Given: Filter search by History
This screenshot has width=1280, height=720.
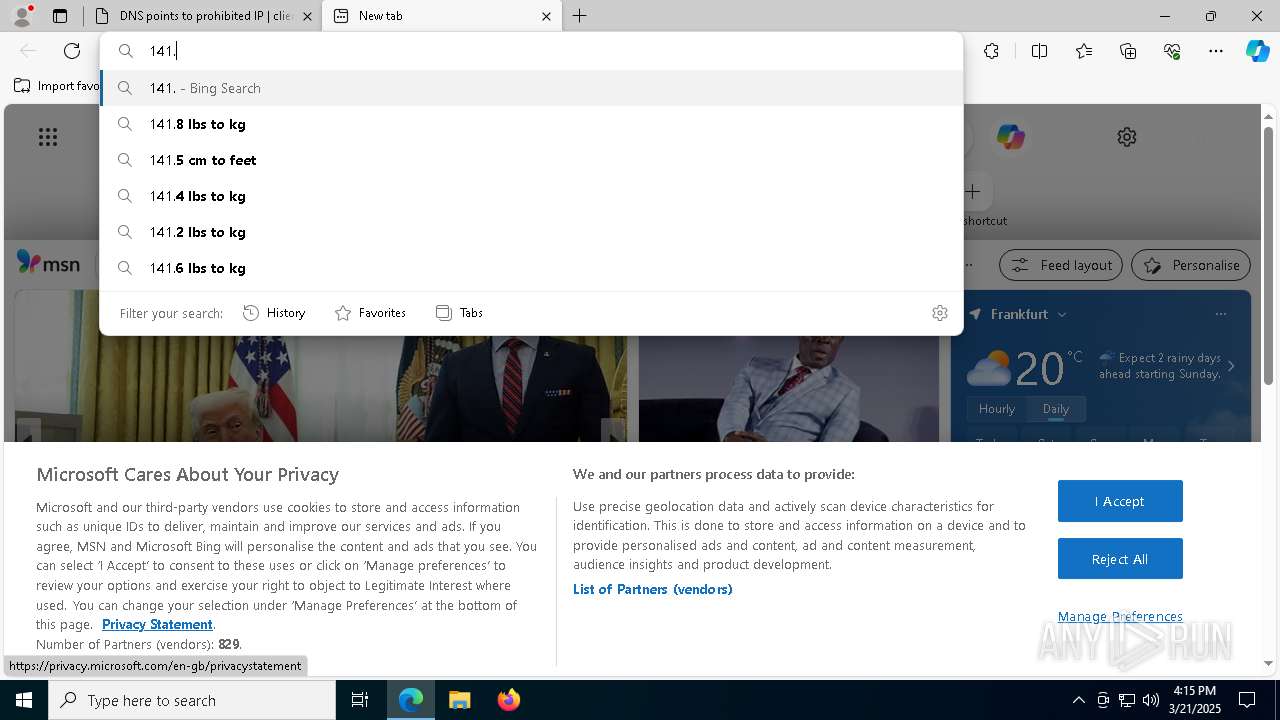Looking at the screenshot, I should click(274, 313).
